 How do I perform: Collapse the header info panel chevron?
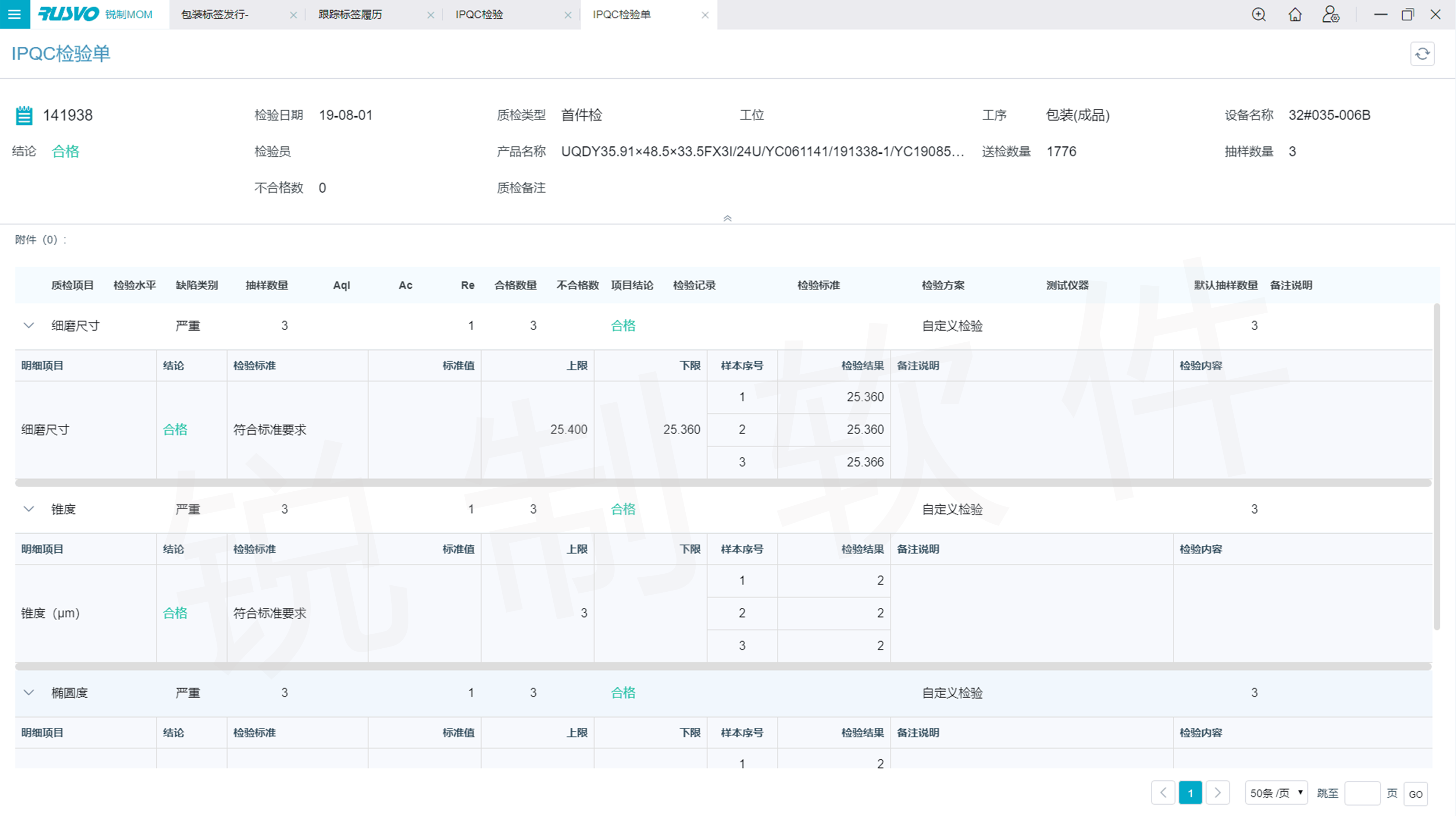point(727,218)
